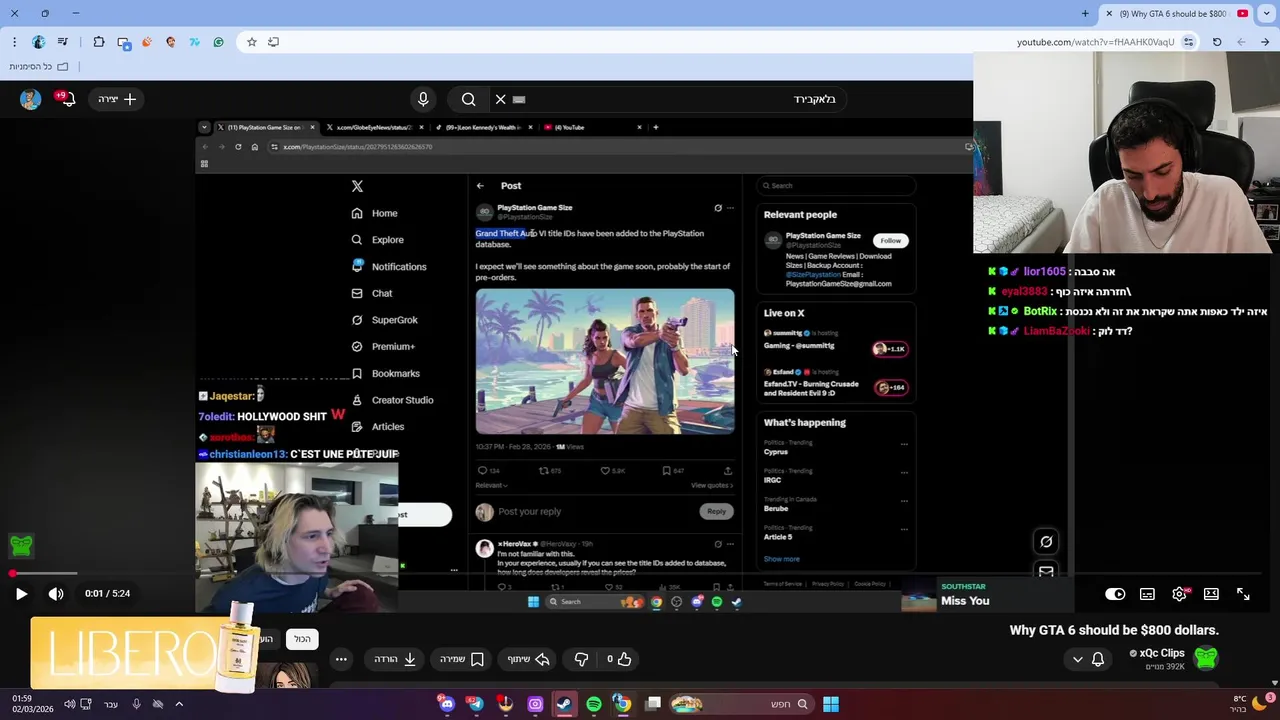Click the שמירה save button
The image size is (1280, 720).
click(x=462, y=659)
